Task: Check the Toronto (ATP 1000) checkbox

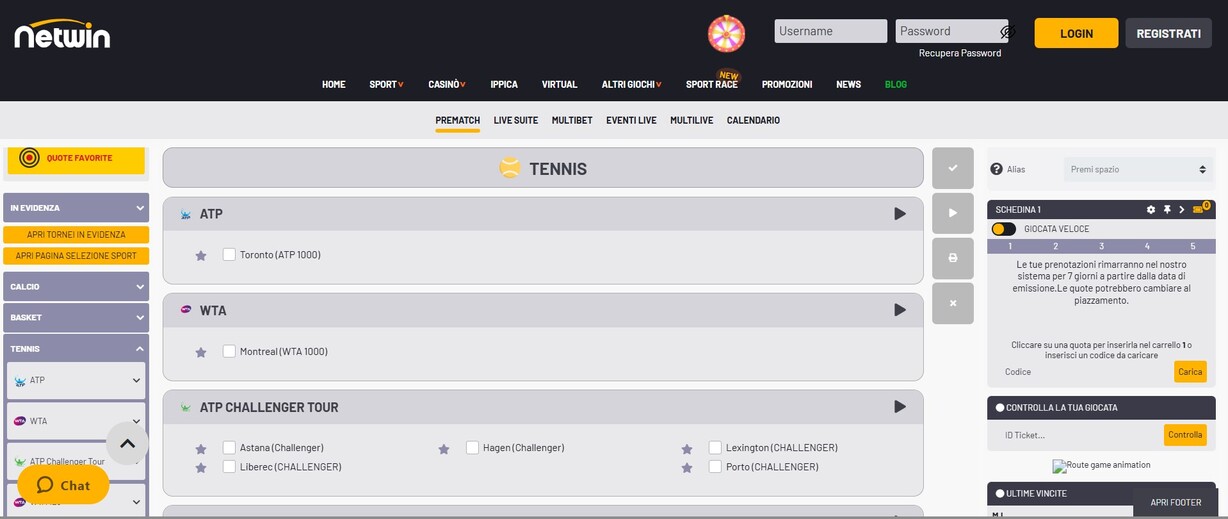Action: 229,255
